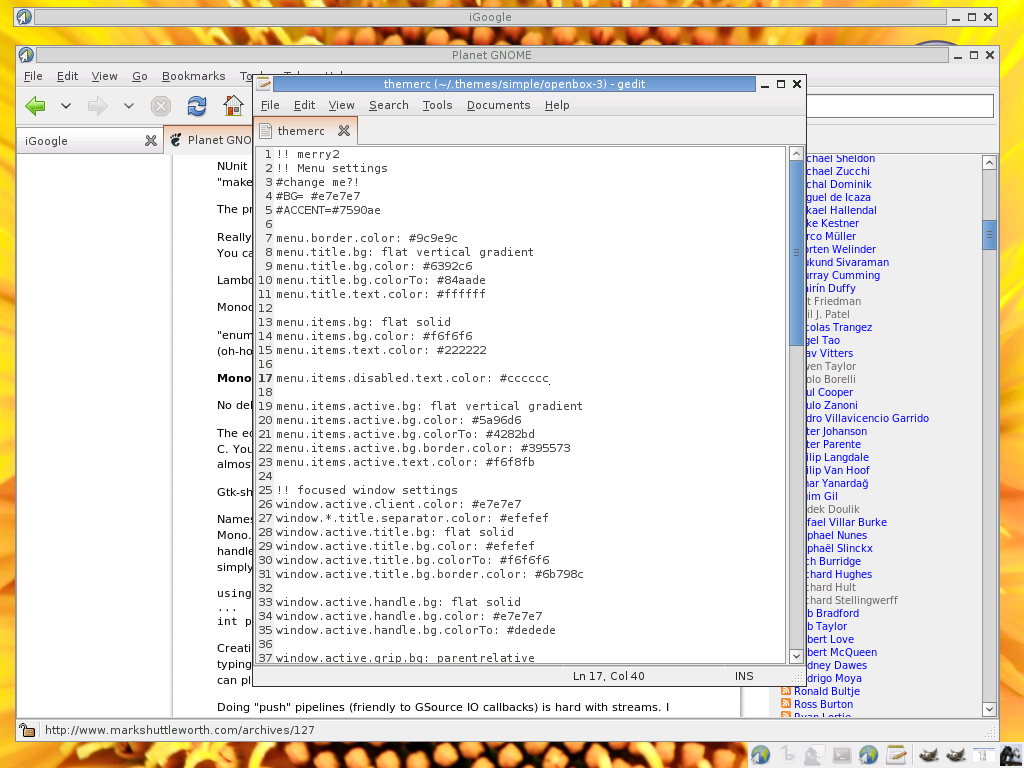This screenshot has width=1024, height=768.
Task: Open gedit Help menu
Action: pyautogui.click(x=557, y=105)
